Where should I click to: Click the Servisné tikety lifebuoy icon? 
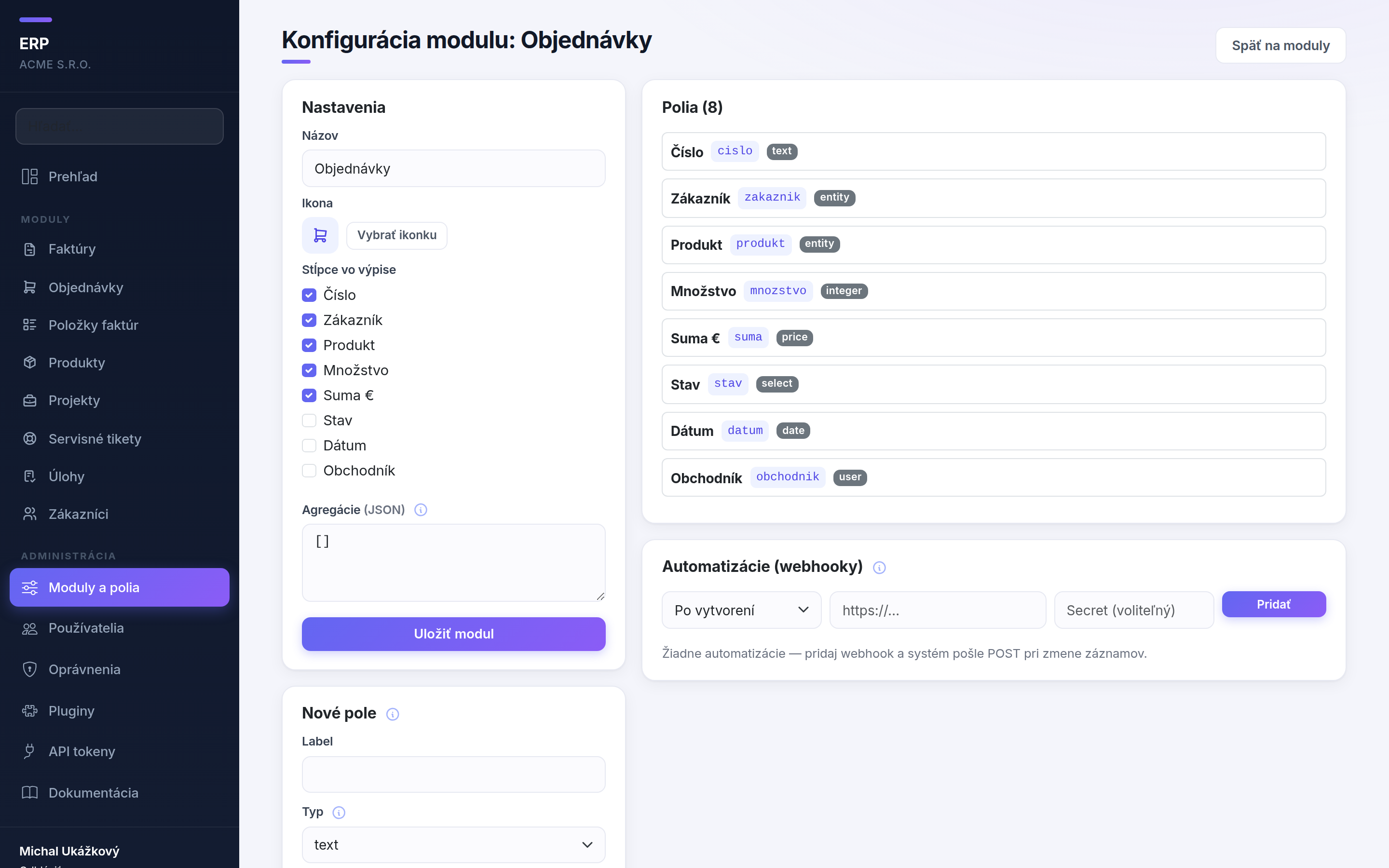pos(30,439)
